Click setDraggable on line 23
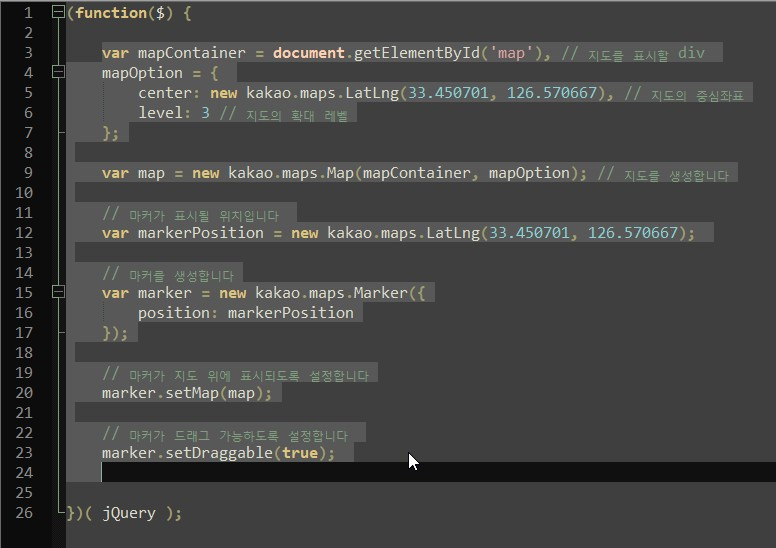Image resolution: width=776 pixels, height=548 pixels. [219, 453]
